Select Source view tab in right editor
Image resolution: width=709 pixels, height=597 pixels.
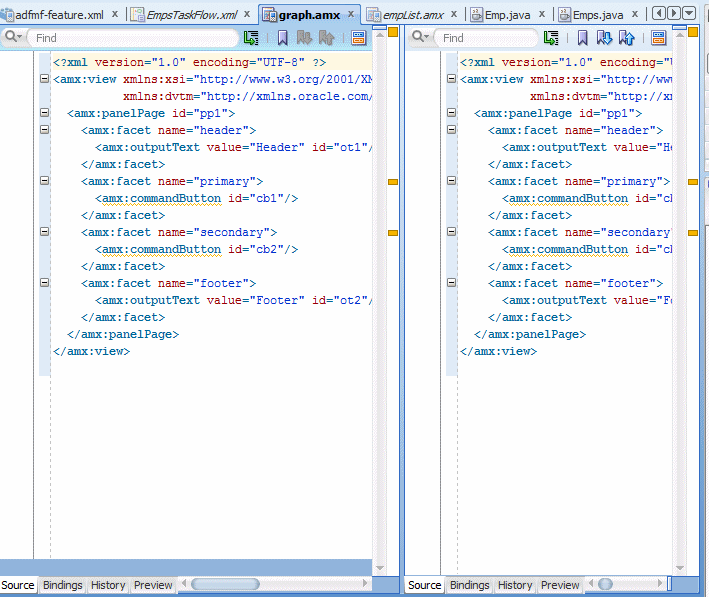[424, 585]
